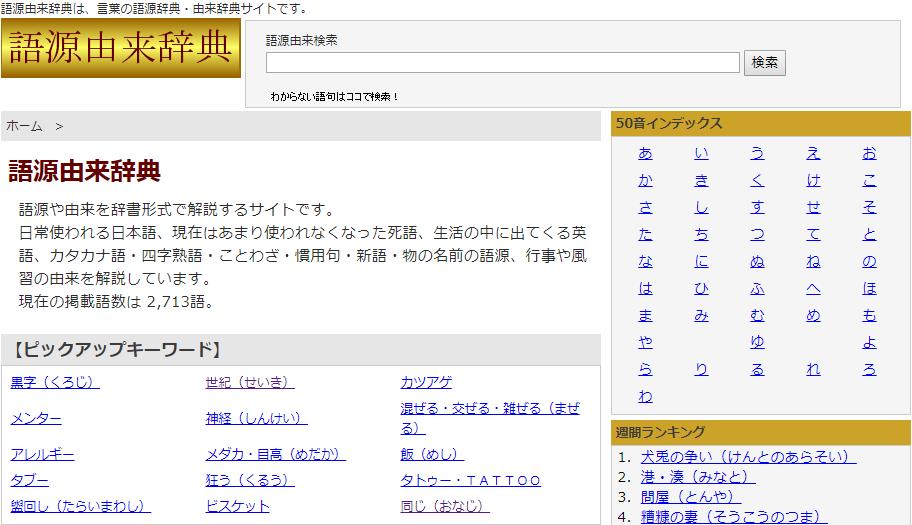The height and width of the screenshot is (525, 912).
Task: Select the ぬ index link
Action: pos(757,262)
